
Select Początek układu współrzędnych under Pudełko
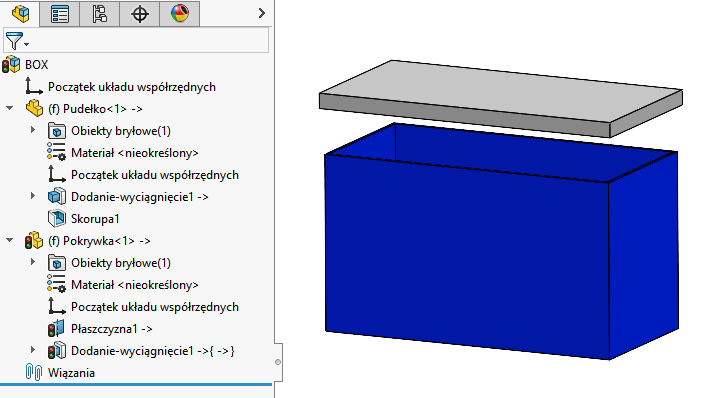155,175
